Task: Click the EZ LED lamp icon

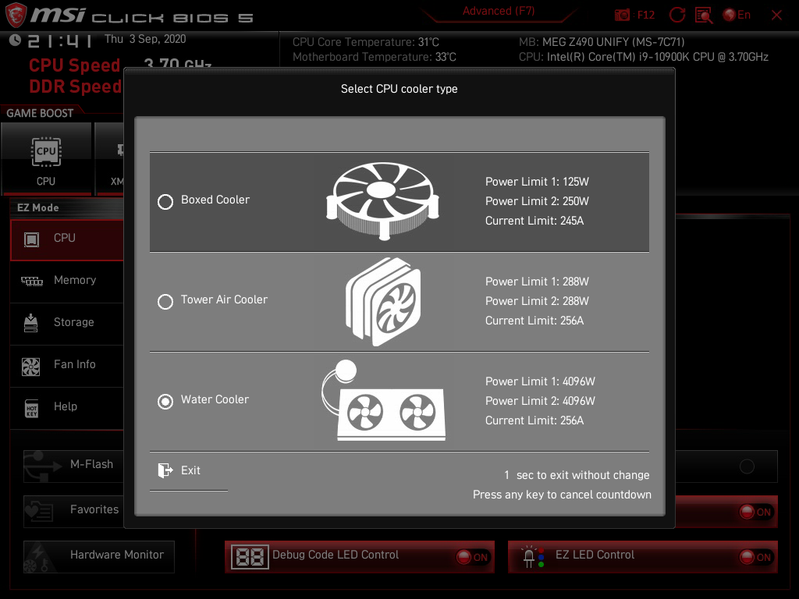Action: point(533,557)
